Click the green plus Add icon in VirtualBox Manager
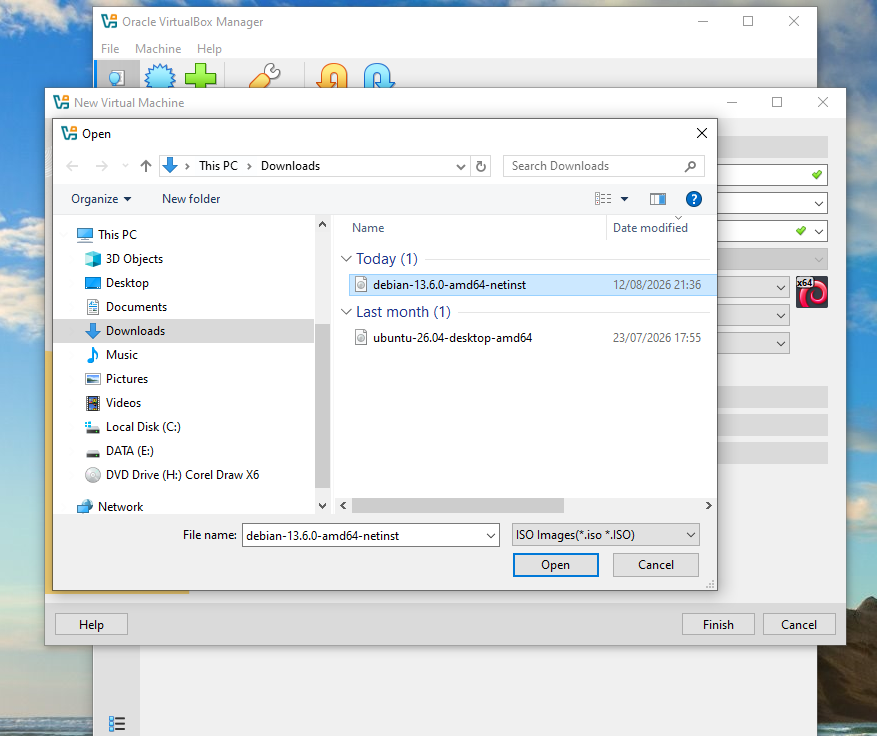The height and width of the screenshot is (736, 877). click(200, 76)
